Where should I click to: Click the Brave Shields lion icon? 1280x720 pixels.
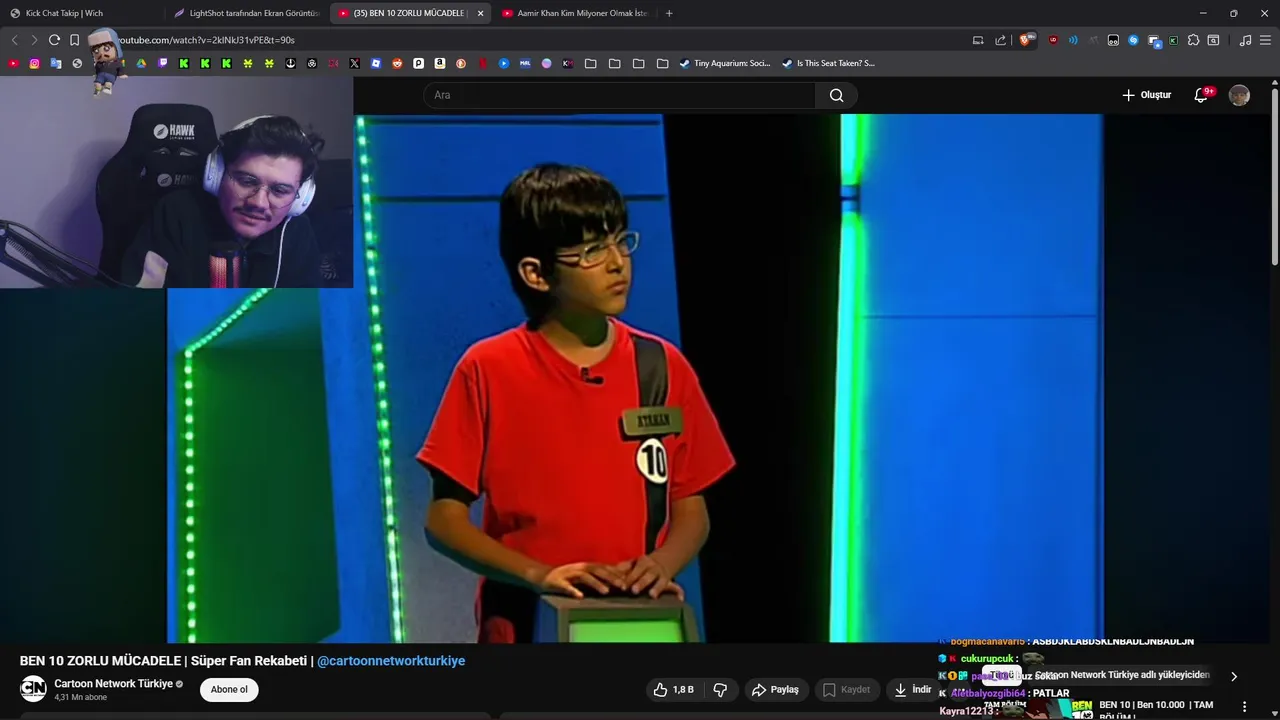[1026, 40]
